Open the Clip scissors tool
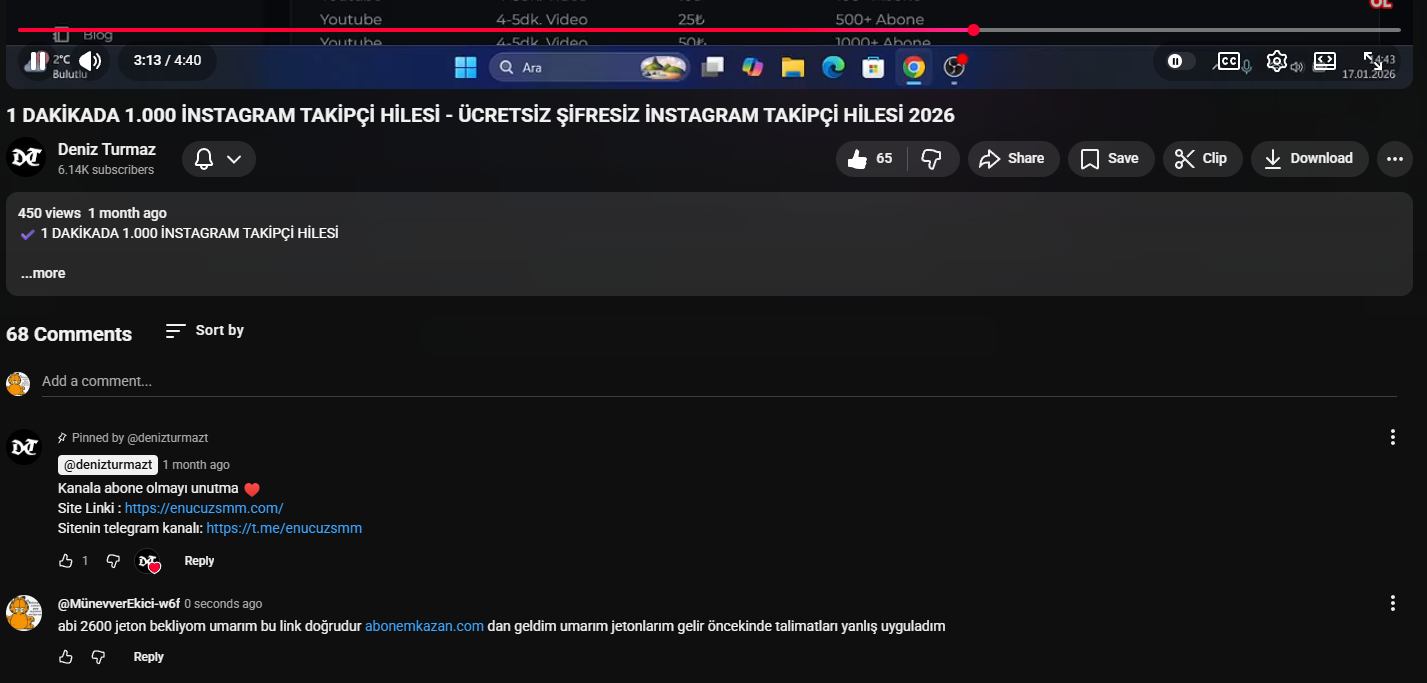 (1203, 158)
